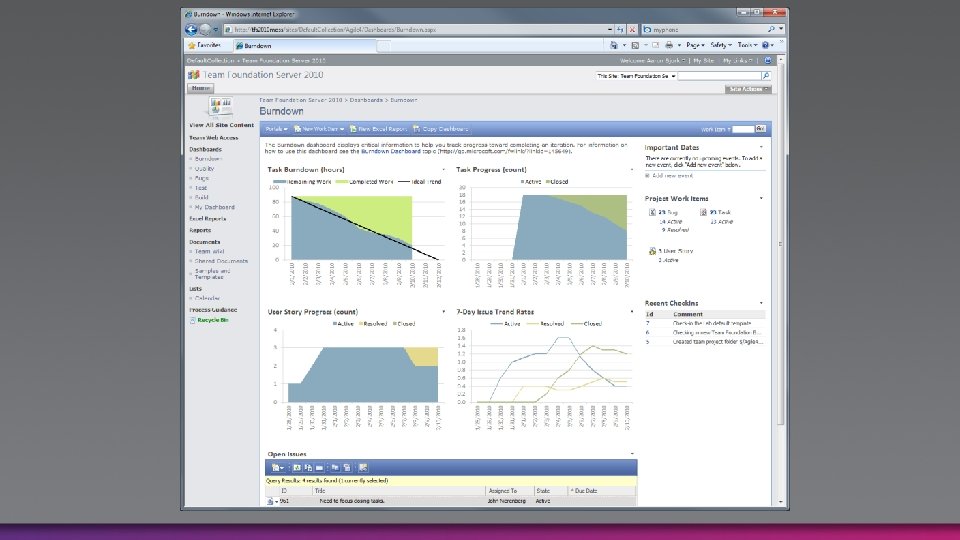The height and width of the screenshot is (540, 960).
Task: Click the Burndown Dashboard help topic link
Action: point(391,151)
